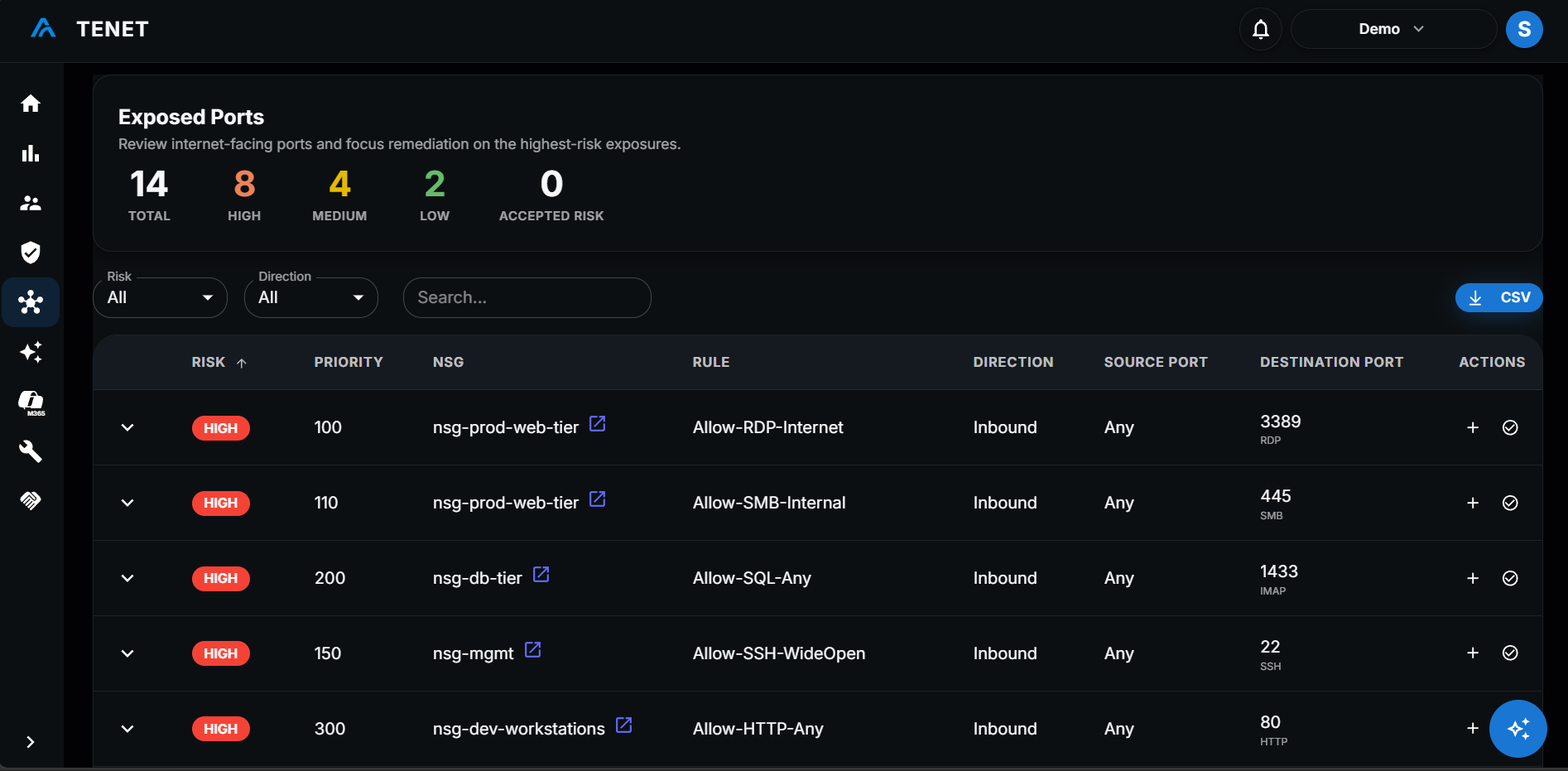Screen dimensions: 1568x771
Task: Open the users group sidebar icon
Action: (31, 203)
